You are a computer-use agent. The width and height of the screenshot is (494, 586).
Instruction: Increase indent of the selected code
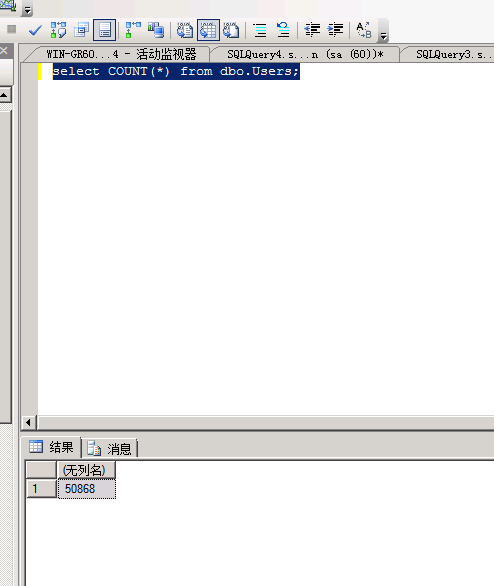tap(335, 30)
